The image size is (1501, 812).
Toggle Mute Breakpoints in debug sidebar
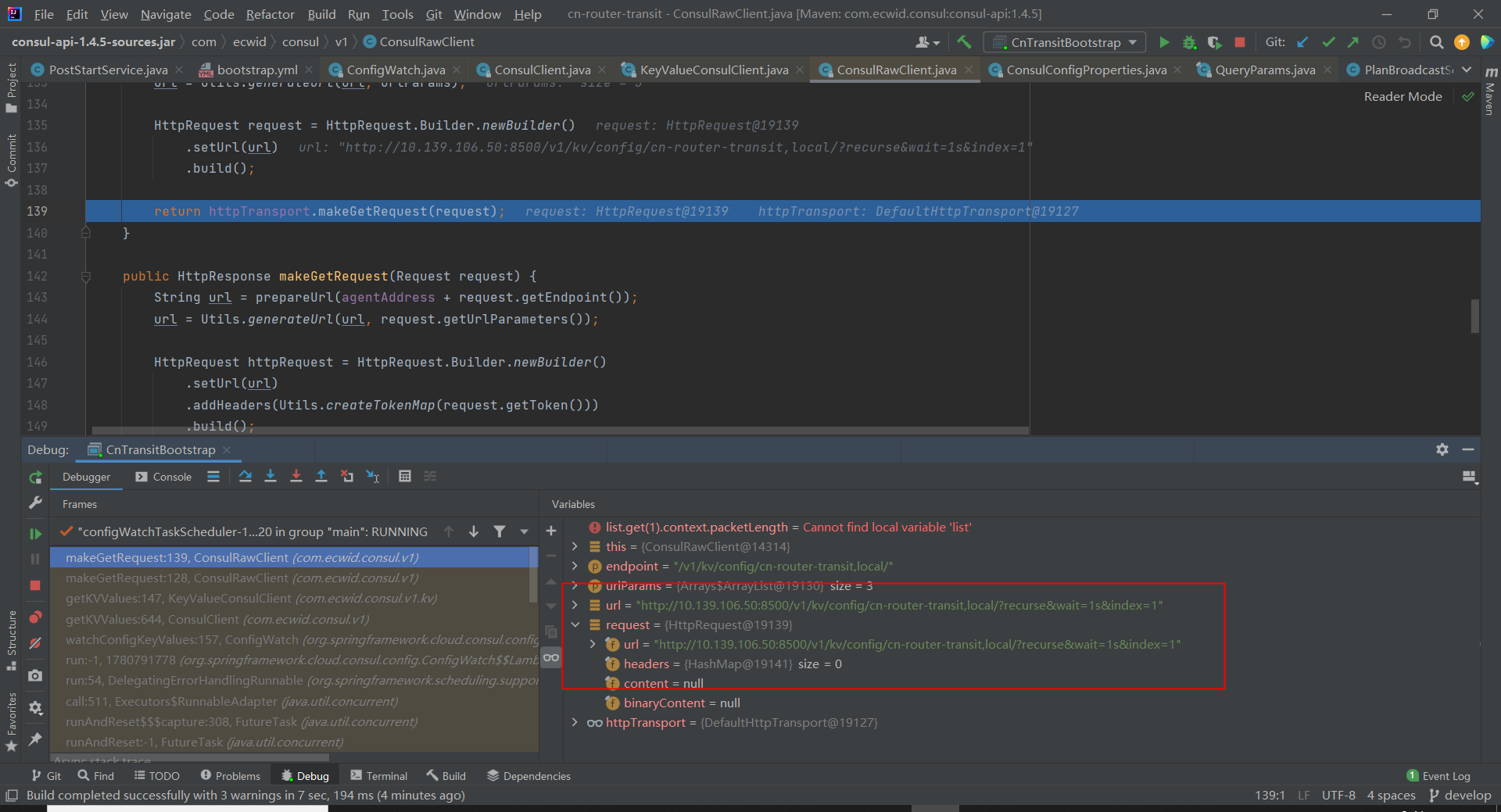tap(35, 644)
